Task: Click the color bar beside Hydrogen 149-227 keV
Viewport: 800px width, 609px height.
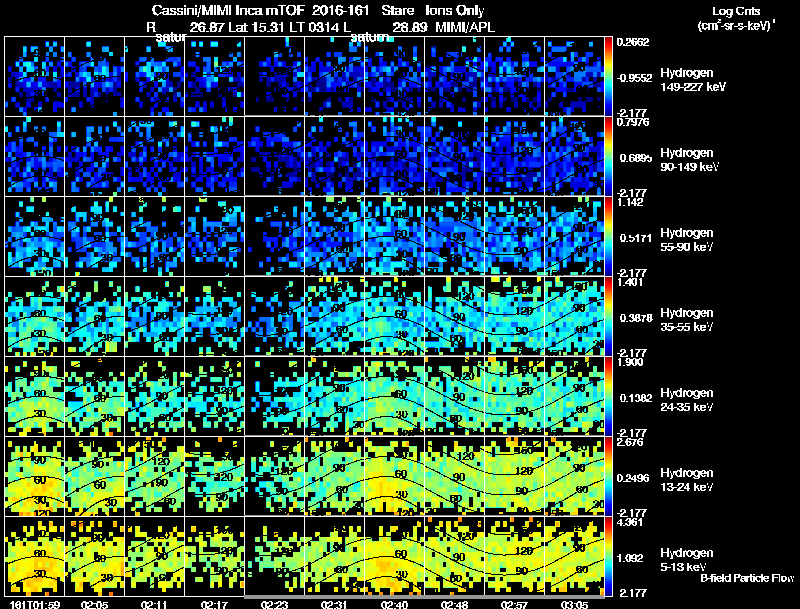Action: 608,77
